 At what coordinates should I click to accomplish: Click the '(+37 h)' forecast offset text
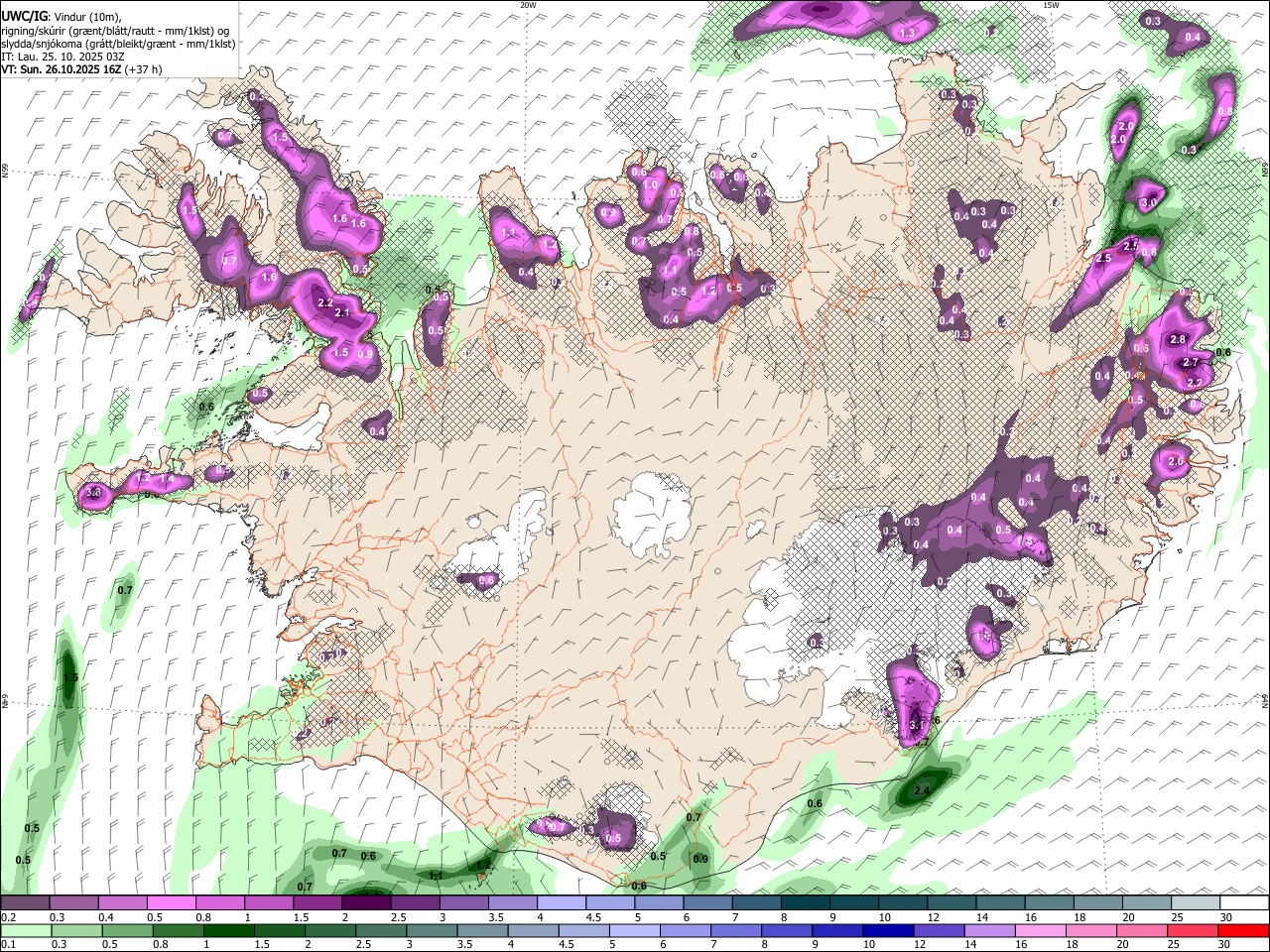144,69
